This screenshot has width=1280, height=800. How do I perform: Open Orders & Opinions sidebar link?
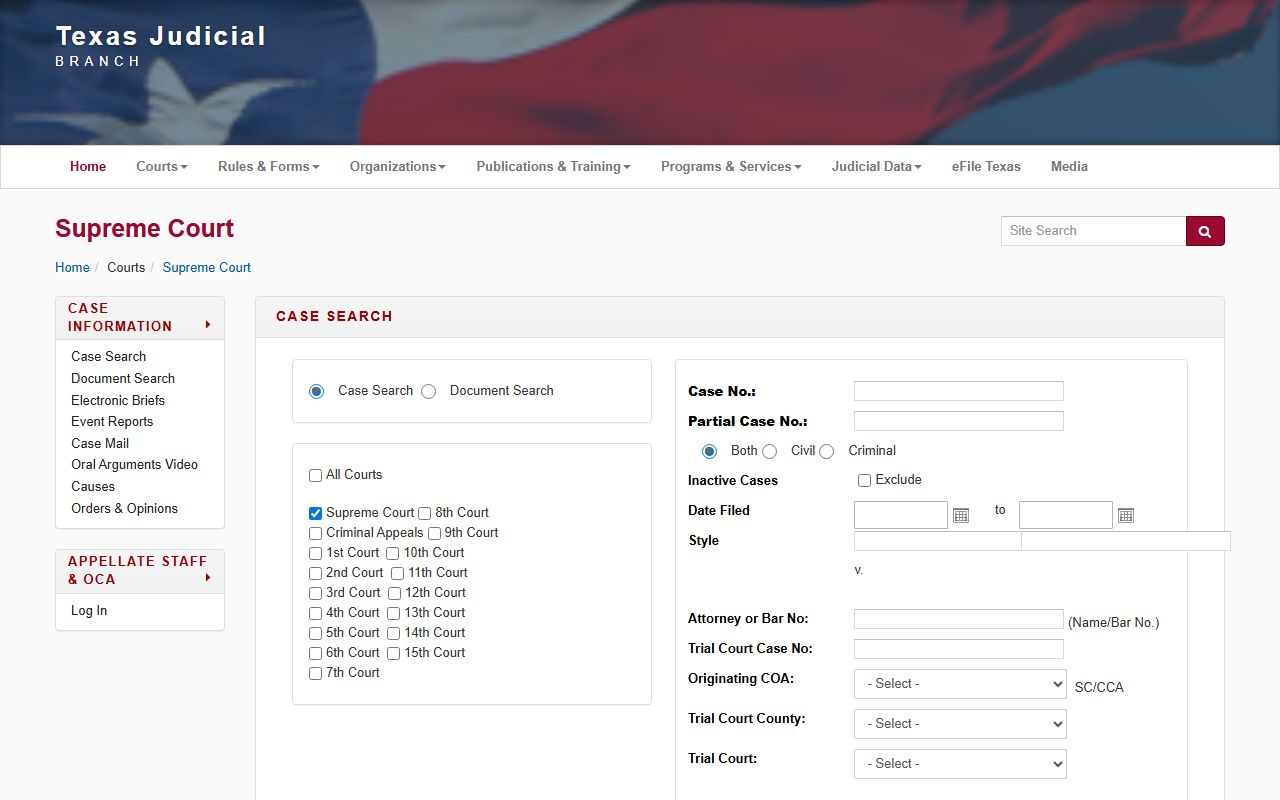125,509
